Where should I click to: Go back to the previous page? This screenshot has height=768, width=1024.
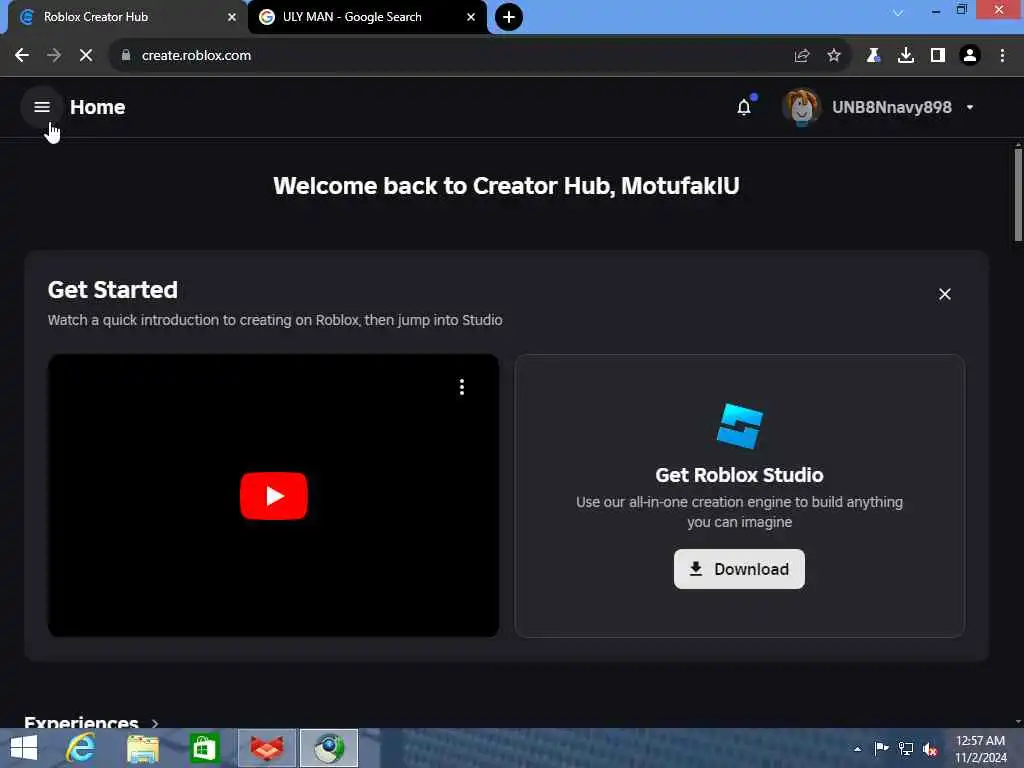pyautogui.click(x=22, y=56)
